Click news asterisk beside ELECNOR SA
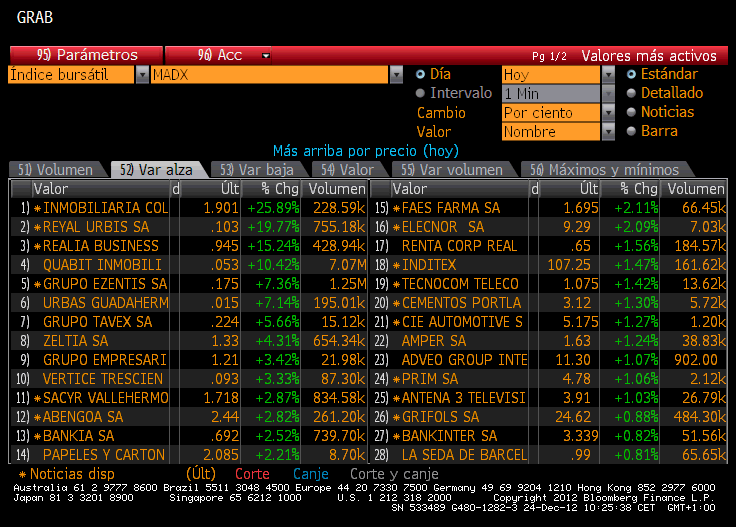Screen dimensions: 736x527 [x=396, y=227]
